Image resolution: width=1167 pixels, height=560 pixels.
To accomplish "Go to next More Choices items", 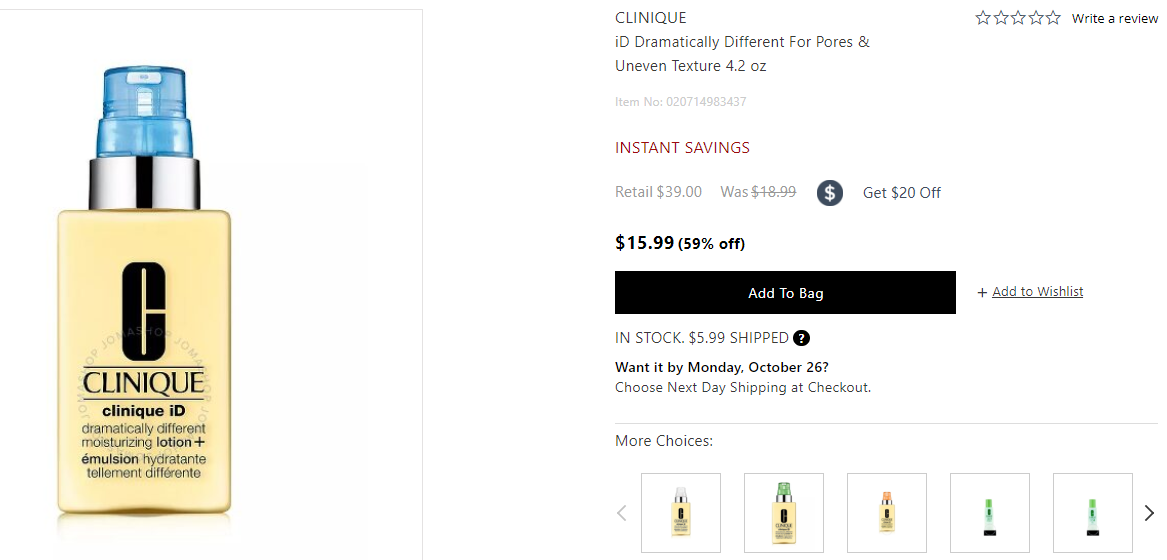I will click(1149, 513).
